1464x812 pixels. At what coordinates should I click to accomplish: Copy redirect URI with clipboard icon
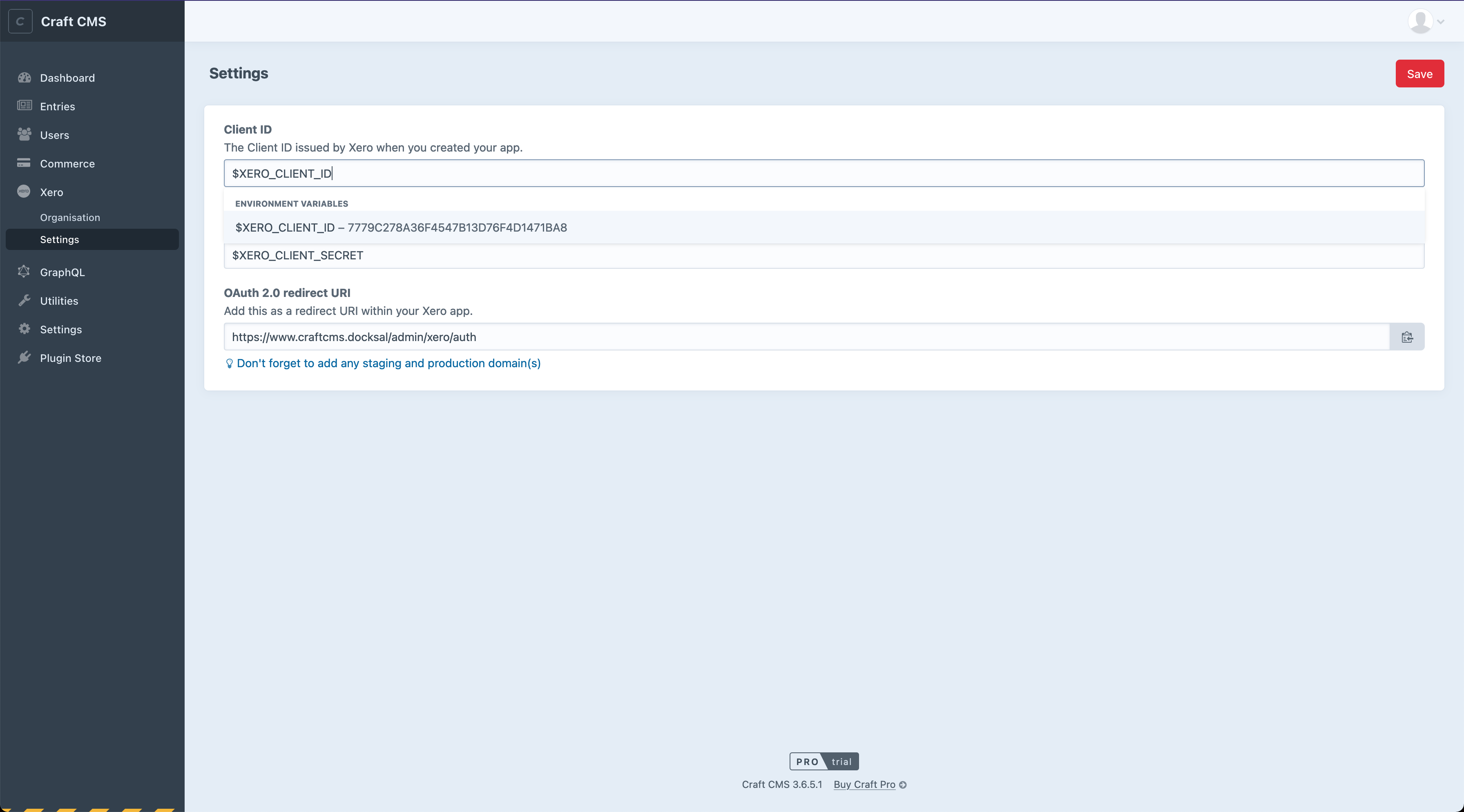click(1406, 337)
